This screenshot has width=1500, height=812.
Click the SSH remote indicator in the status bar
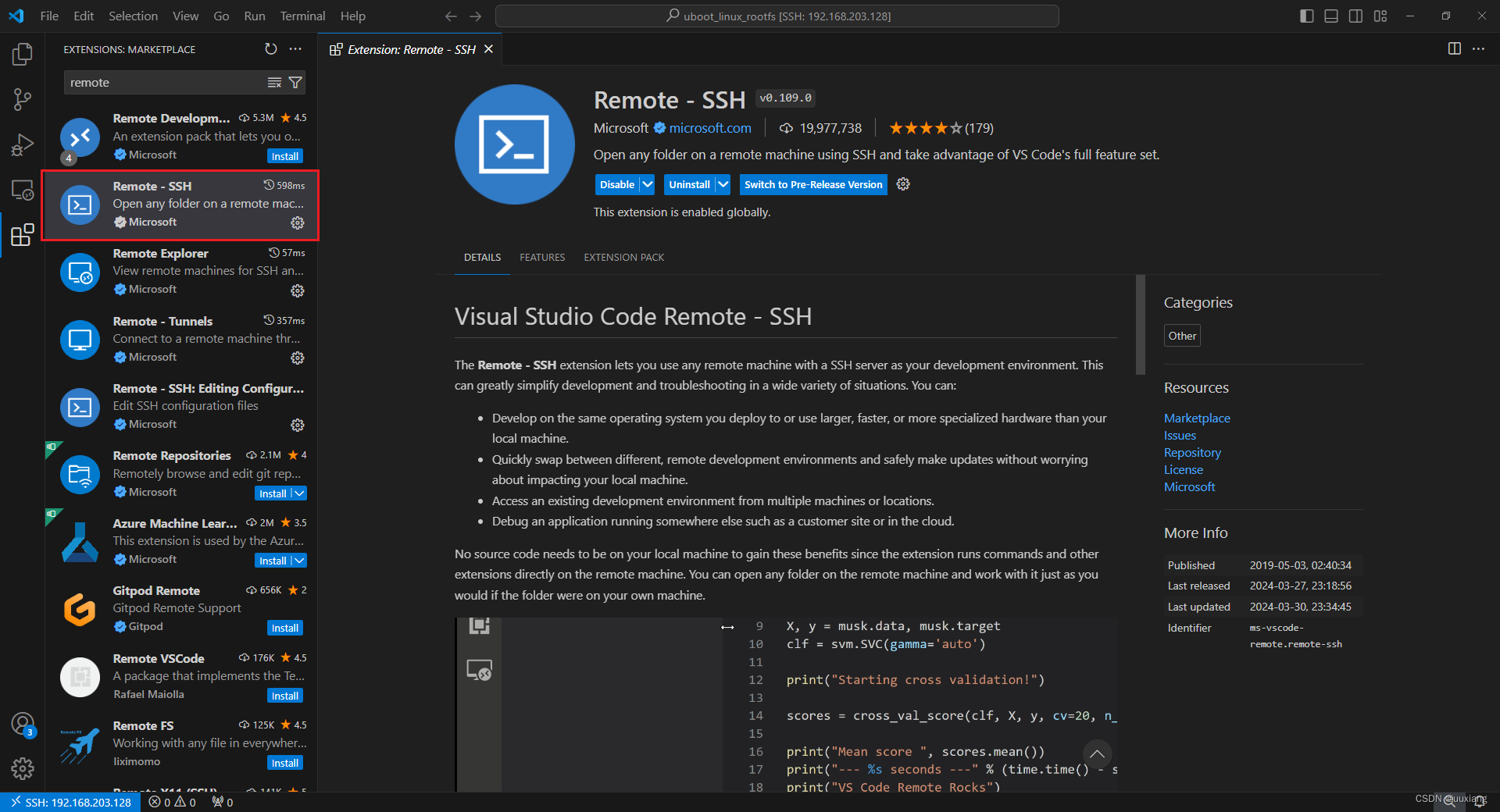pyautogui.click(x=70, y=802)
